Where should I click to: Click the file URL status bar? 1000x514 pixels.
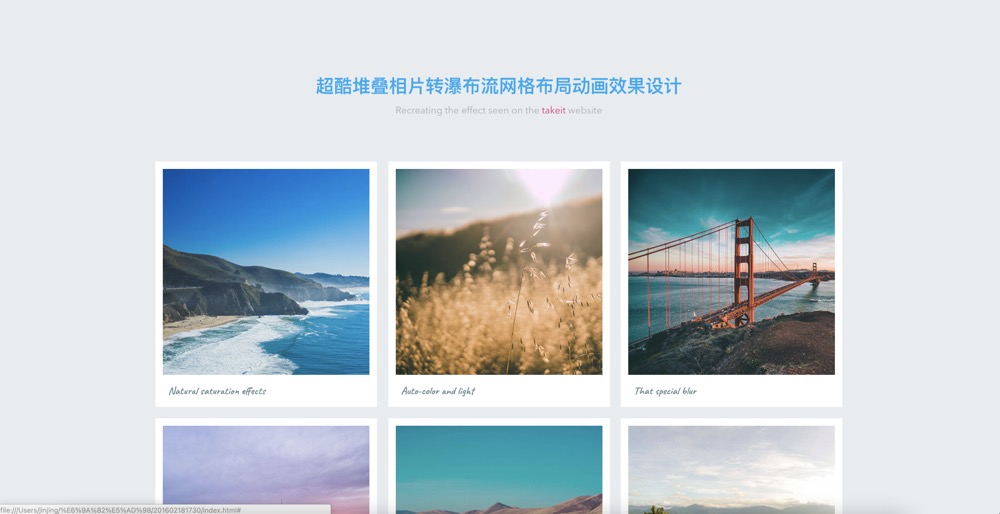[165, 510]
